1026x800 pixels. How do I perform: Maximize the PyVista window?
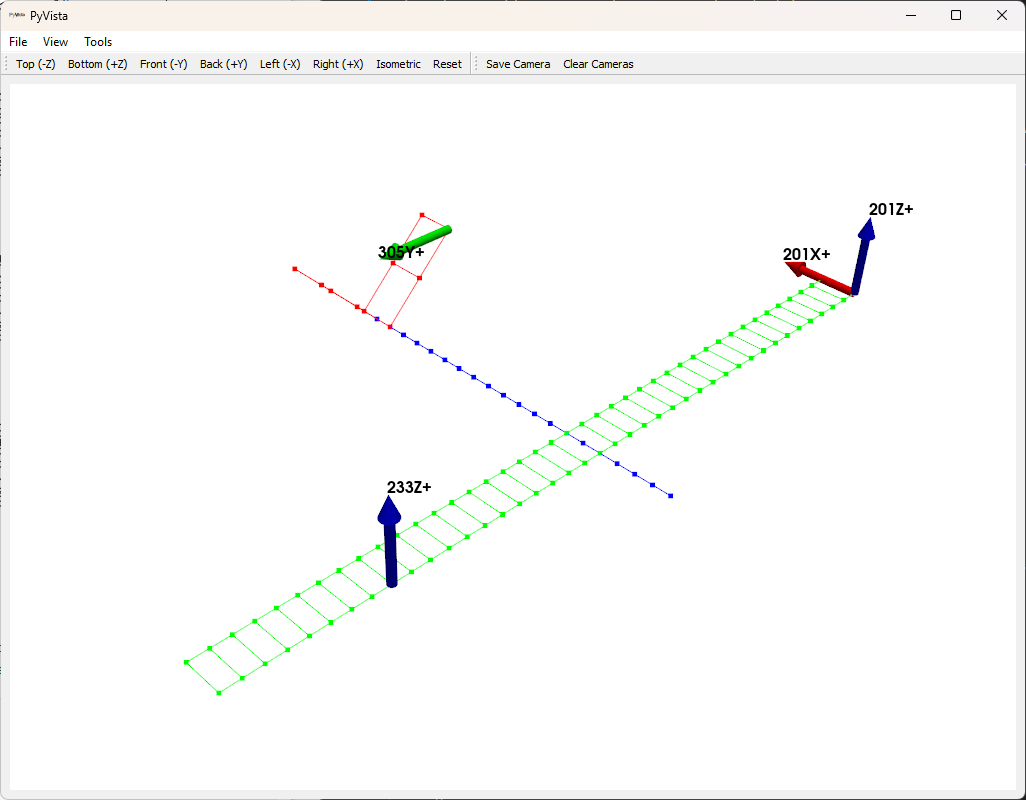pyautogui.click(x=956, y=15)
